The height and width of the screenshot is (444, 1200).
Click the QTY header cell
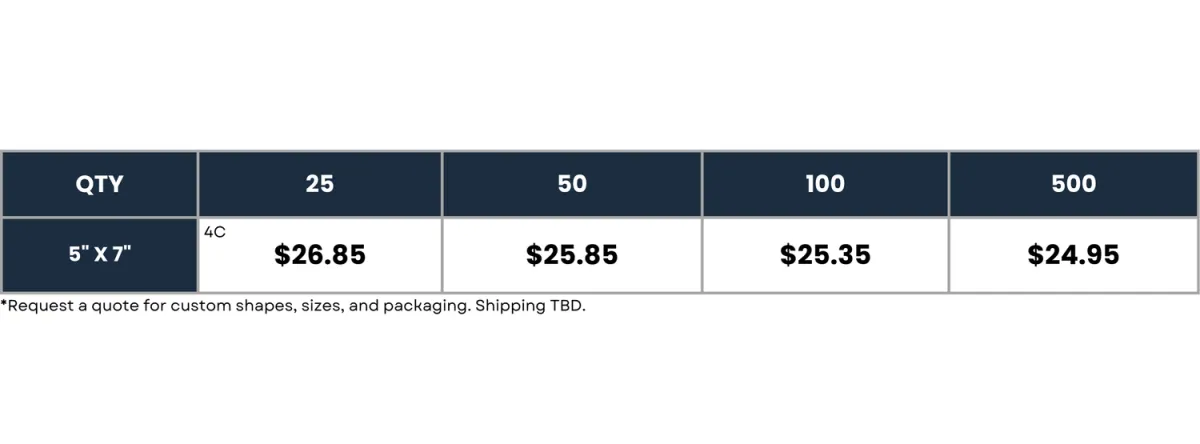pyautogui.click(x=99, y=184)
